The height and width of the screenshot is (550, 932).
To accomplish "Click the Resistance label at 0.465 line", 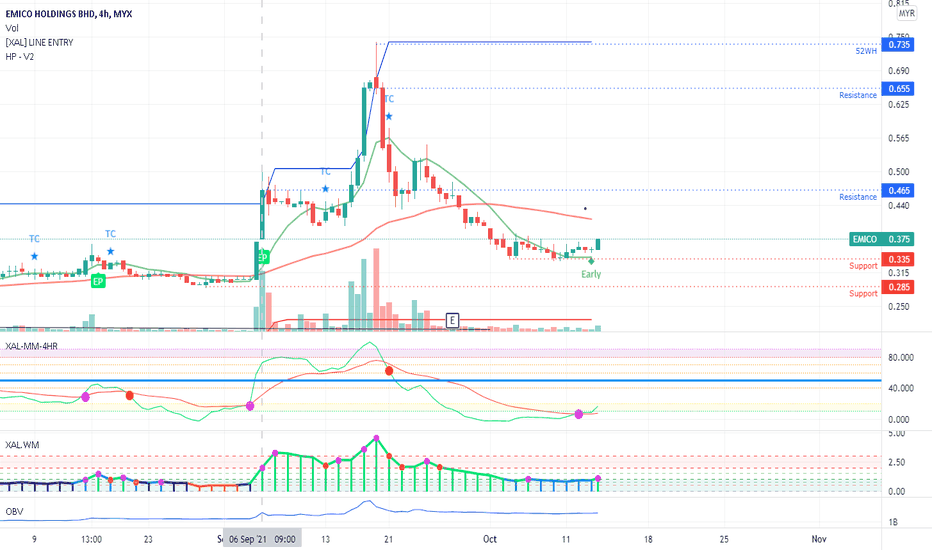I will (x=858, y=197).
